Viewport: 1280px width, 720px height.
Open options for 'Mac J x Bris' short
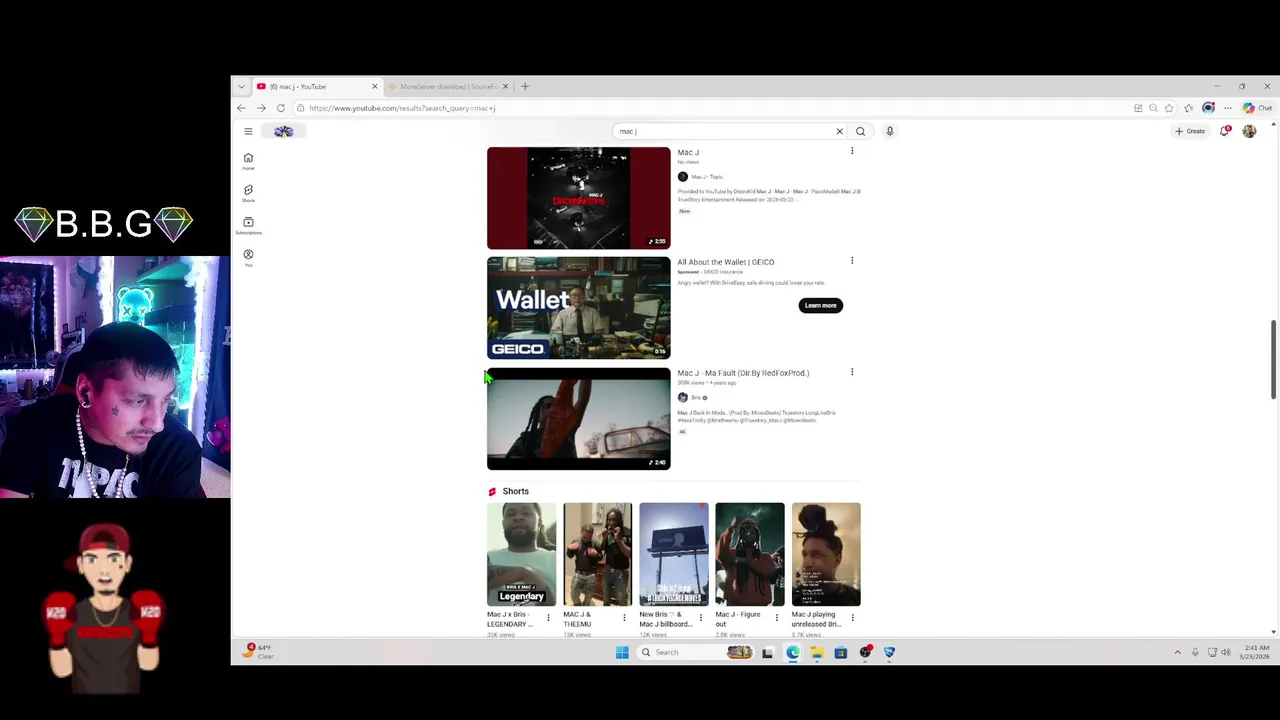coord(548,618)
